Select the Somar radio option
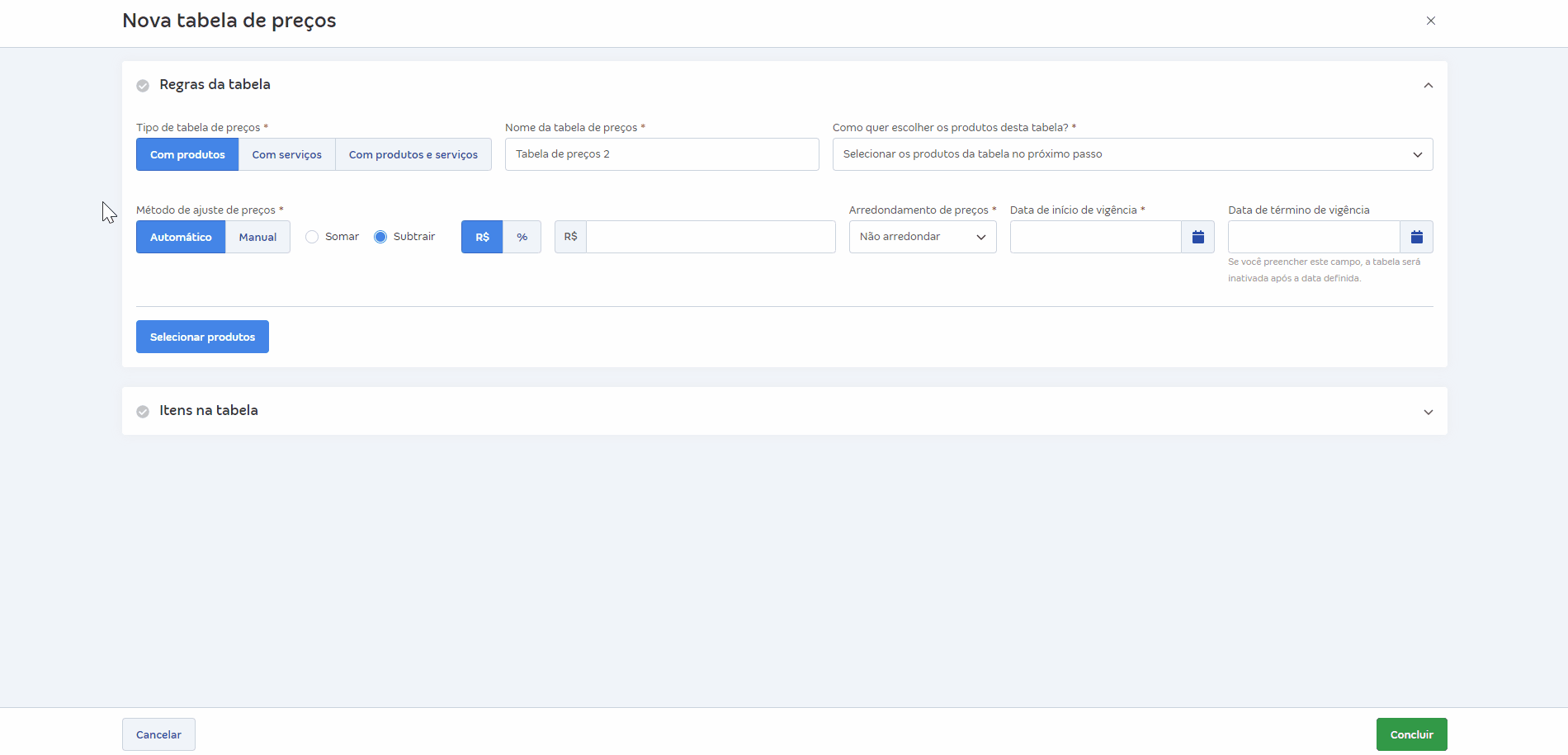 pyautogui.click(x=312, y=237)
